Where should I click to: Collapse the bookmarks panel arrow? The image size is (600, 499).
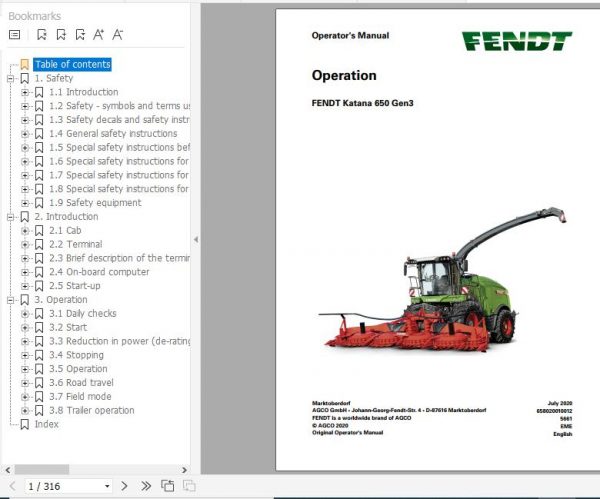click(x=196, y=240)
